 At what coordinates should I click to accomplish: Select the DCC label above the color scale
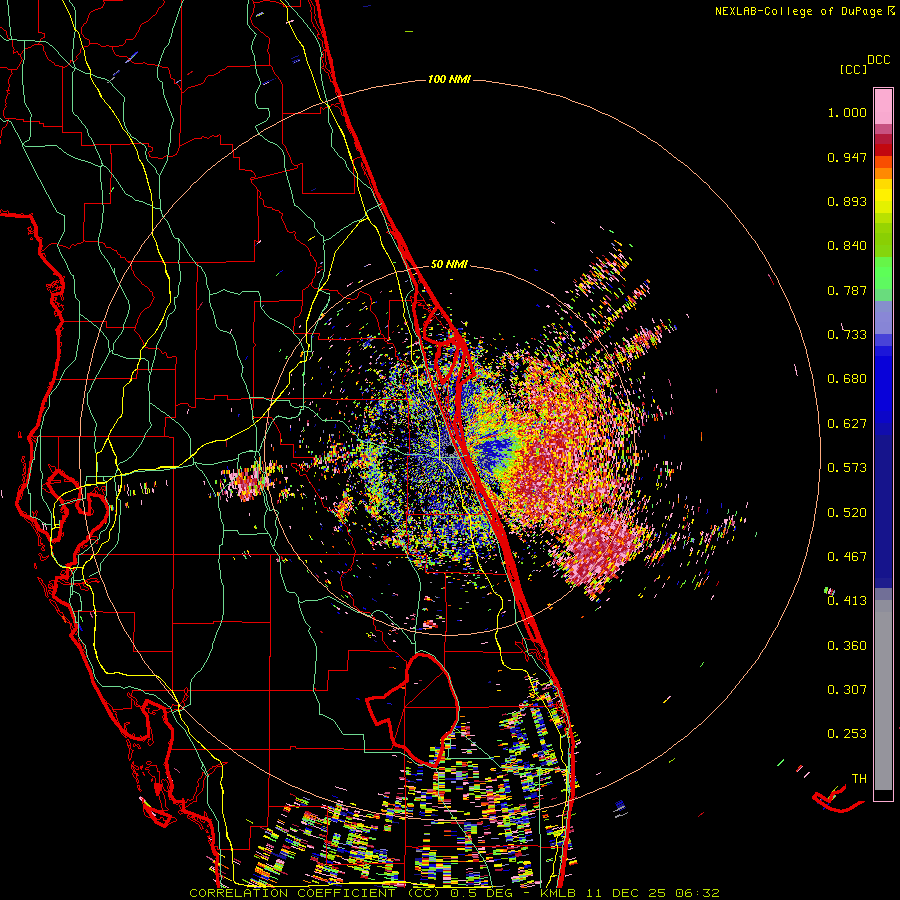point(878,60)
